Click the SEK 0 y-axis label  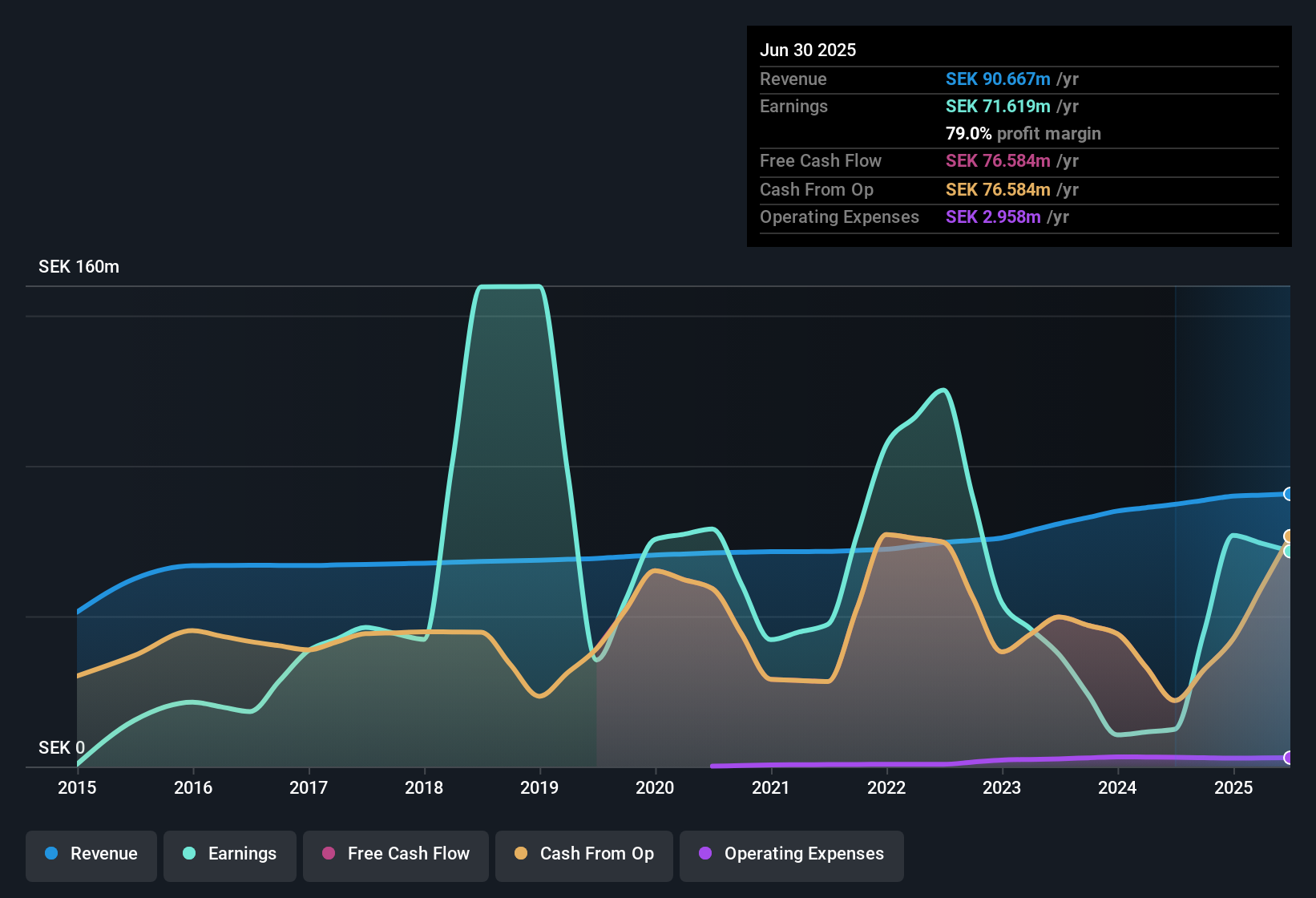click(x=62, y=748)
